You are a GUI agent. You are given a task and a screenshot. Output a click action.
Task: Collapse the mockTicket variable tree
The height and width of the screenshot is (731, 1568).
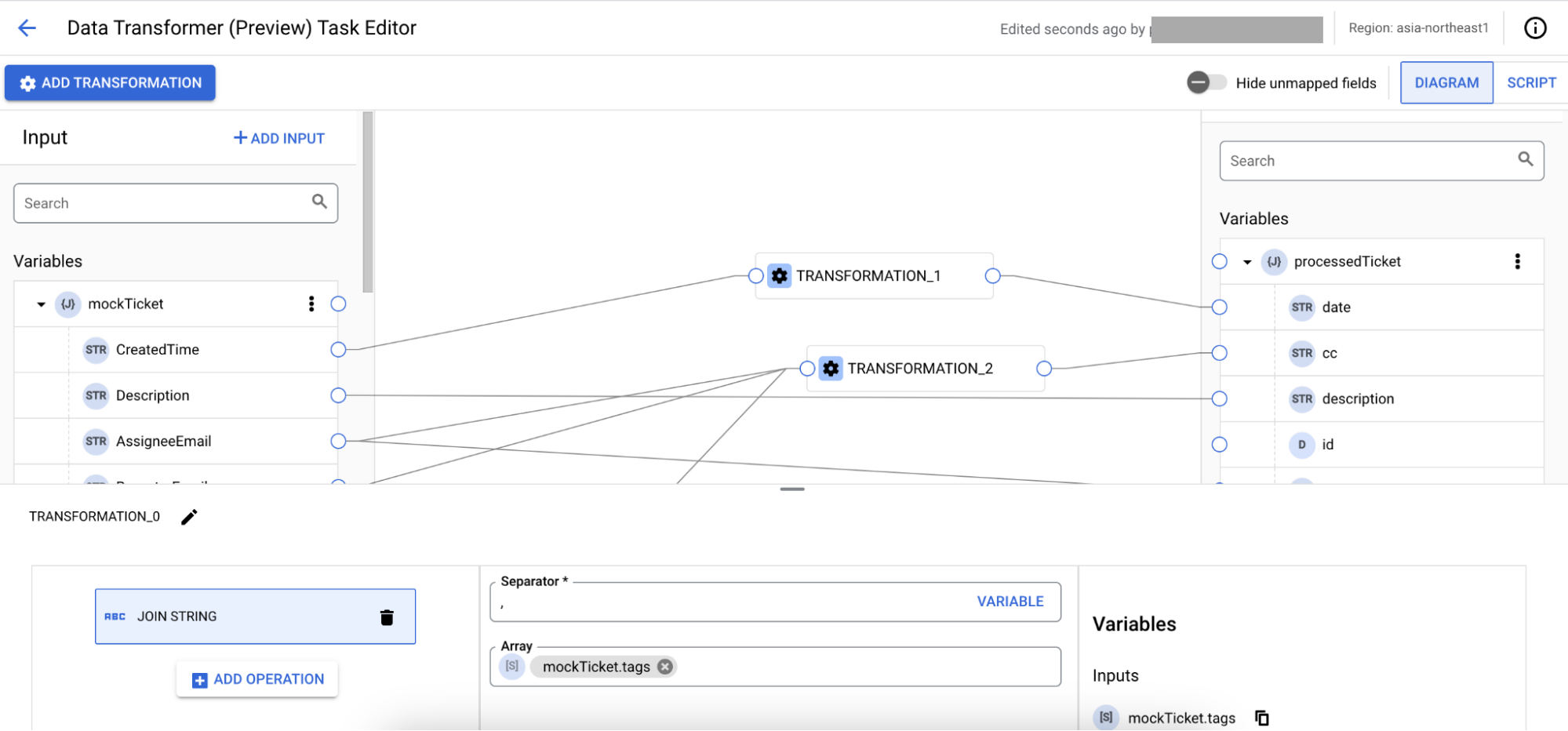pos(40,304)
